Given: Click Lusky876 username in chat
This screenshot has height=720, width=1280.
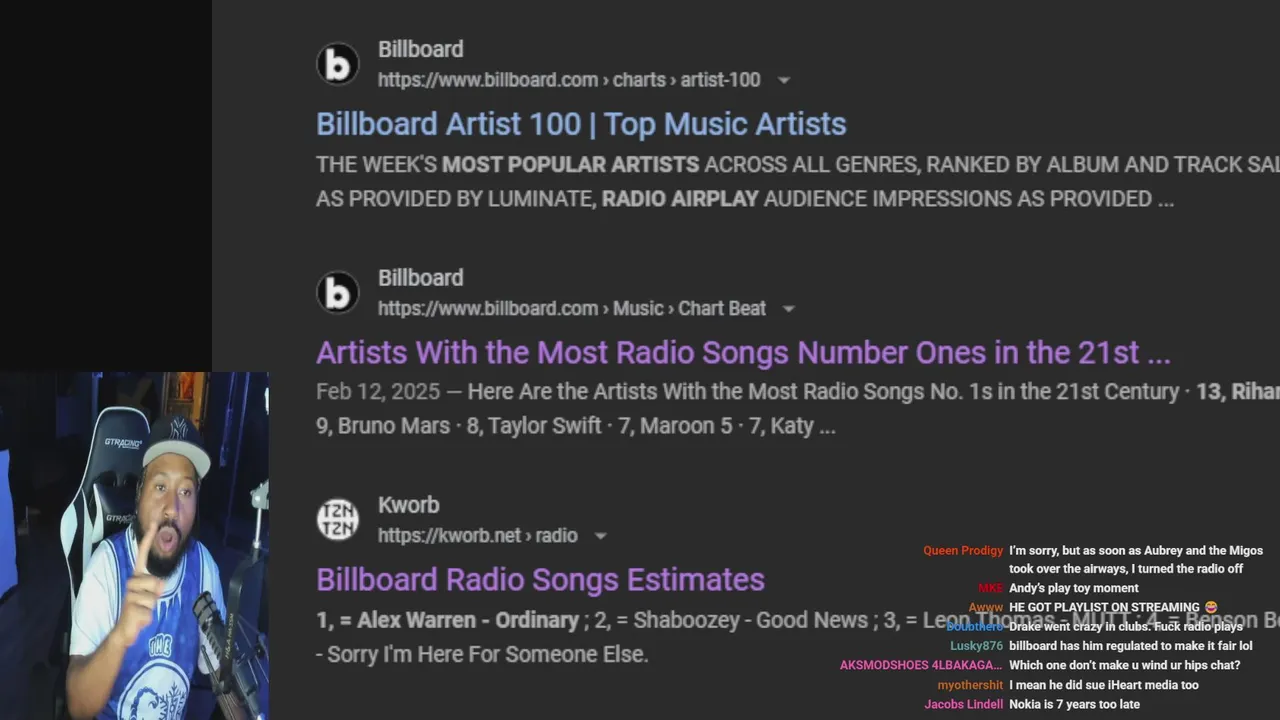Looking at the screenshot, I should pos(976,646).
